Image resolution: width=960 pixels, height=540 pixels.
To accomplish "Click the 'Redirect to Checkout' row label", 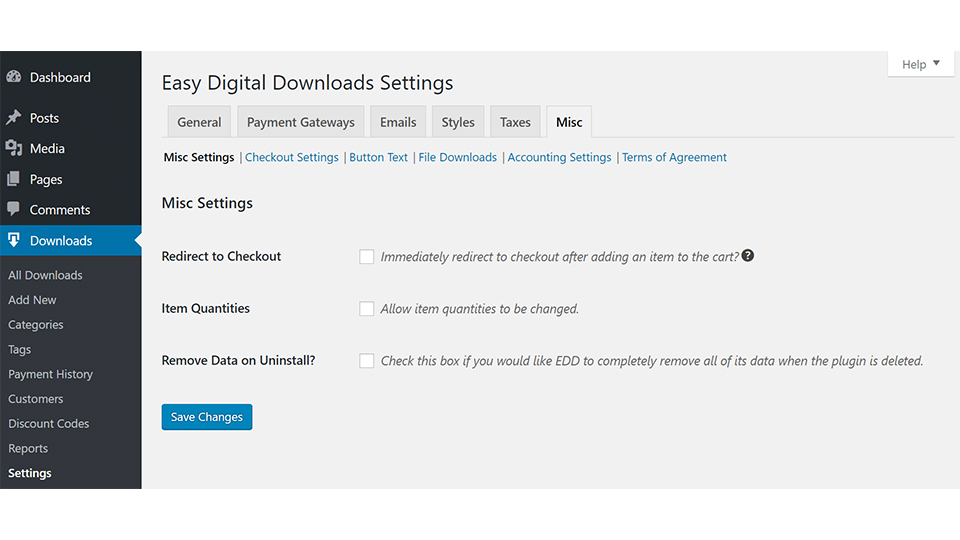I will tap(221, 257).
